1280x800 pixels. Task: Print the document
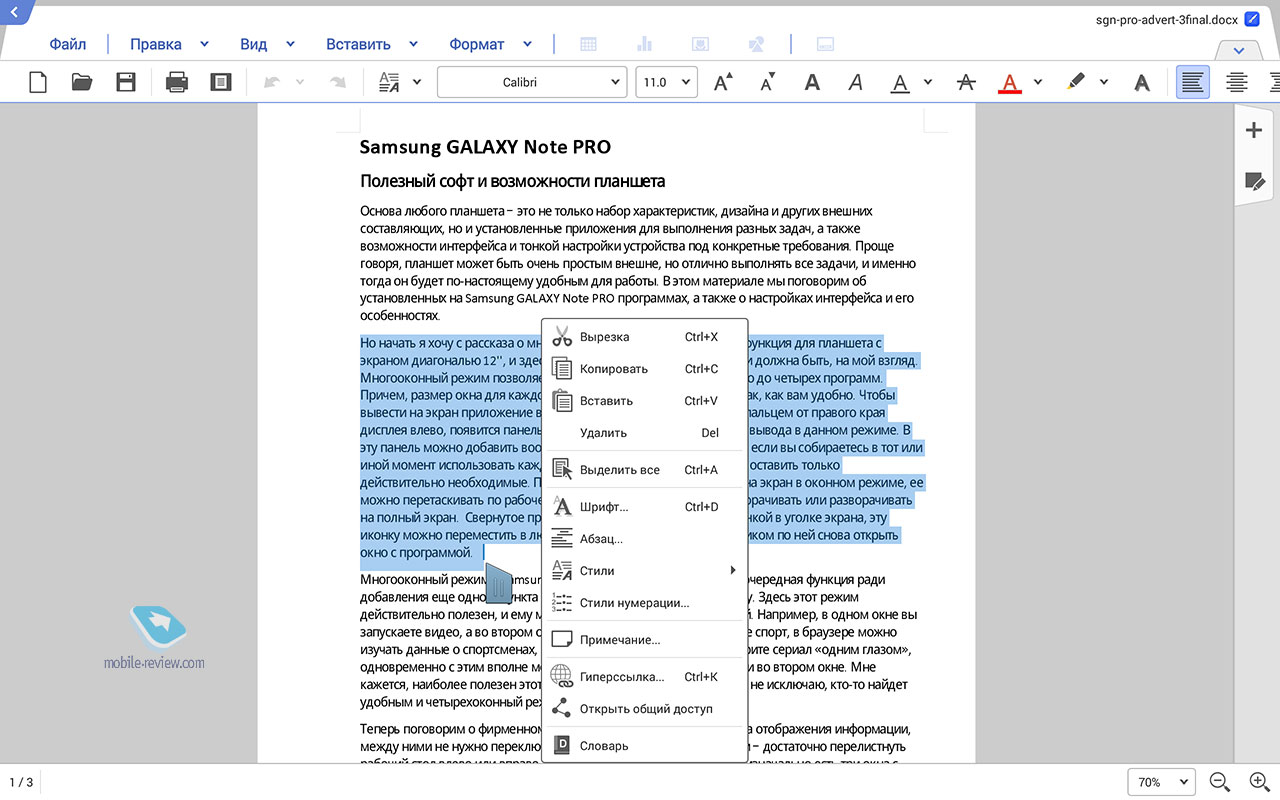point(177,82)
